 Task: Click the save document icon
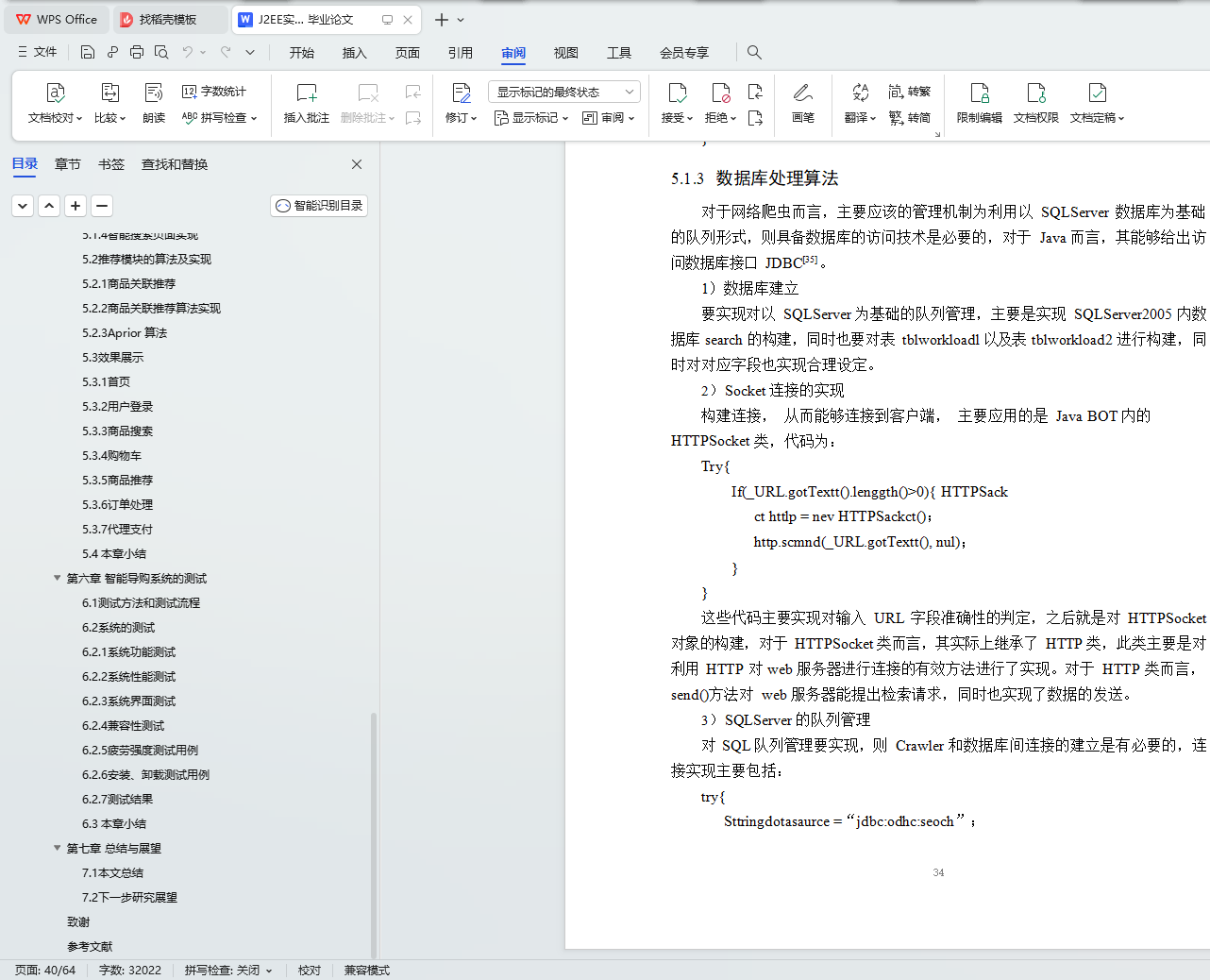pos(88,52)
